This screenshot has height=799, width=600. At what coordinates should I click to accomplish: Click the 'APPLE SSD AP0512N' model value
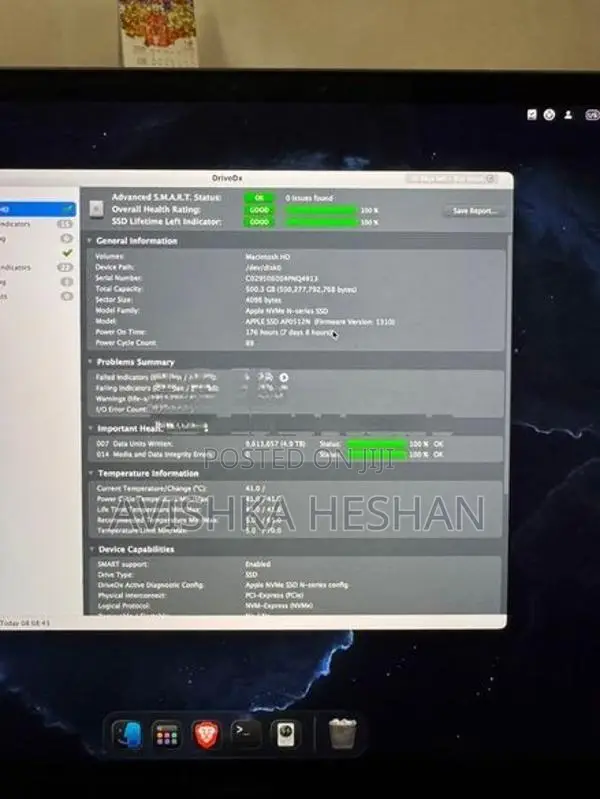pos(320,322)
